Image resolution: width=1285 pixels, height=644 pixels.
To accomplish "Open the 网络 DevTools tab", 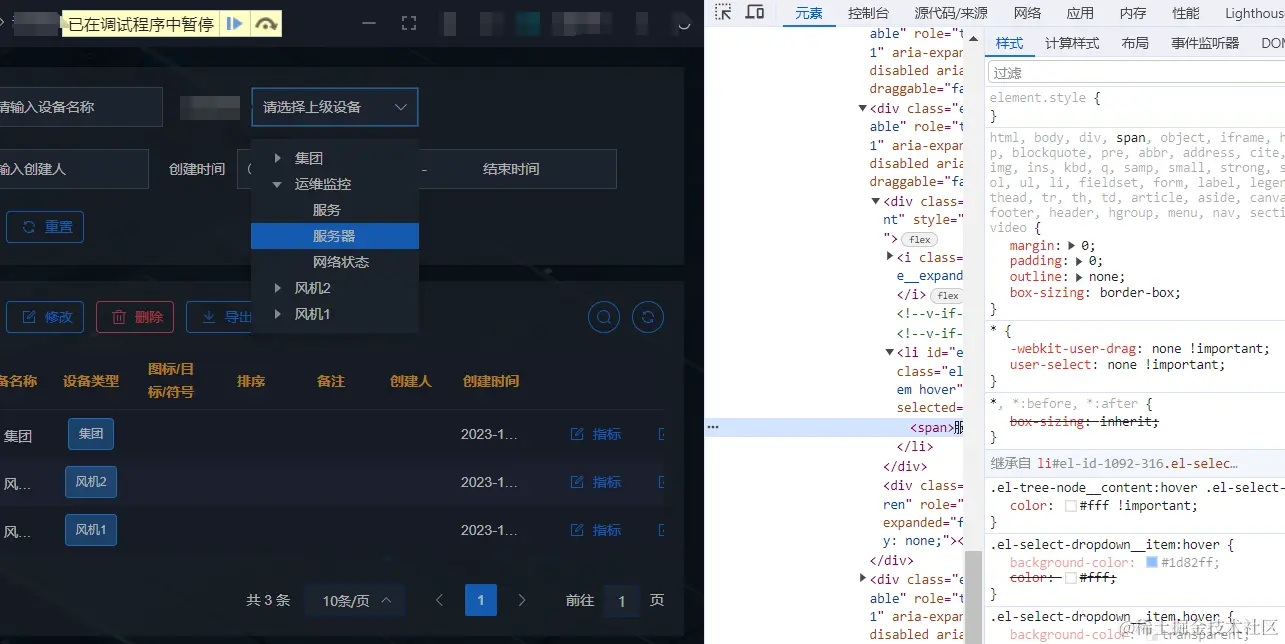I will [x=1027, y=13].
